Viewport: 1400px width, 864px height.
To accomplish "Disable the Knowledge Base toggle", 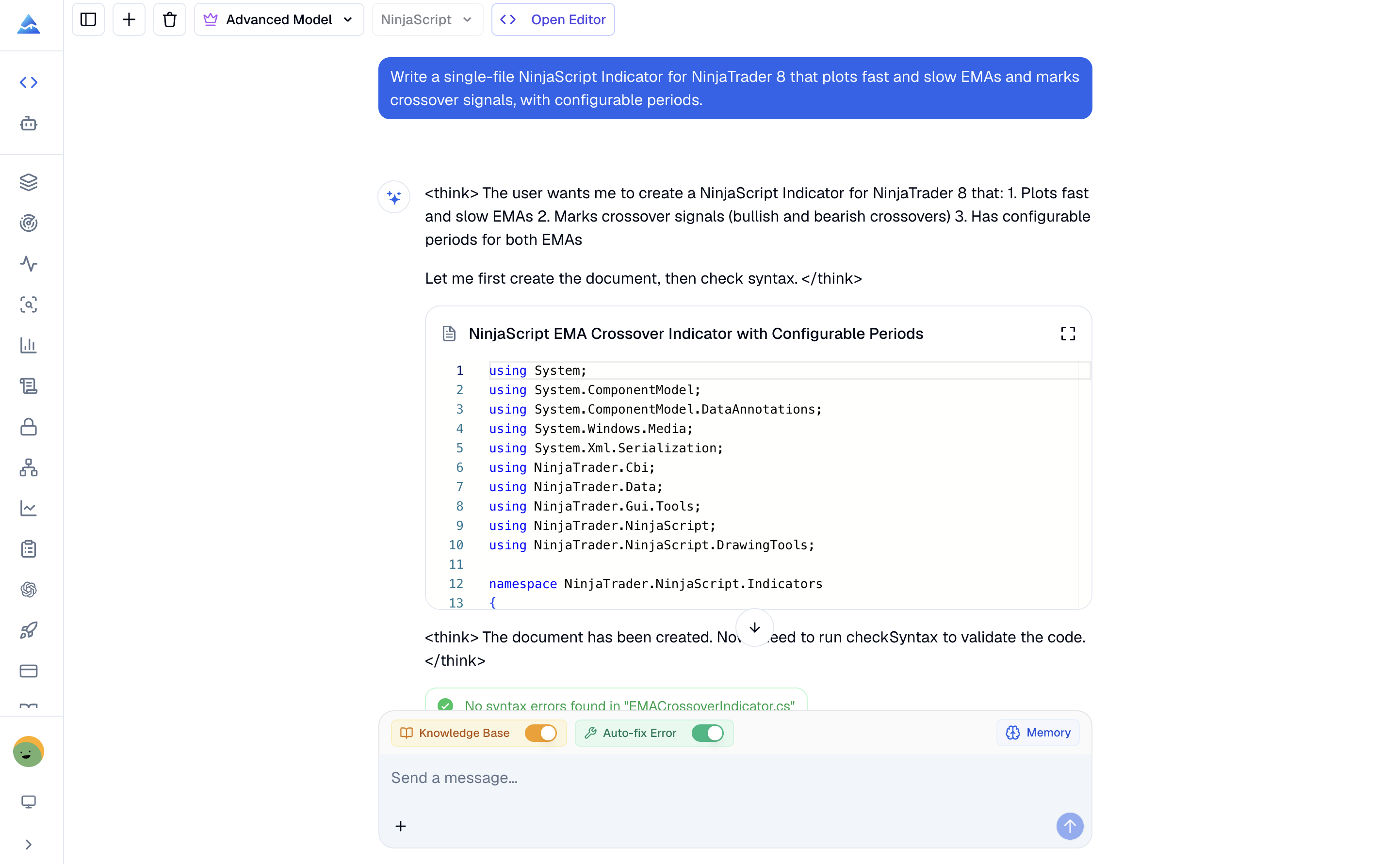I will pyautogui.click(x=541, y=733).
